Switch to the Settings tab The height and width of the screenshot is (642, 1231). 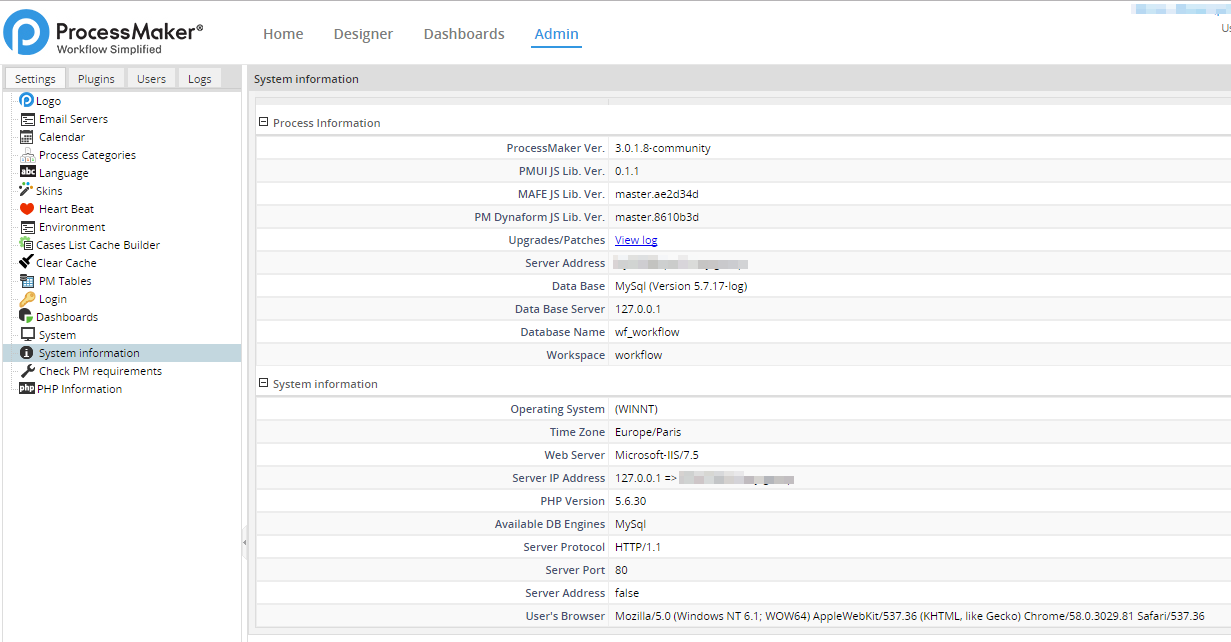(x=36, y=79)
